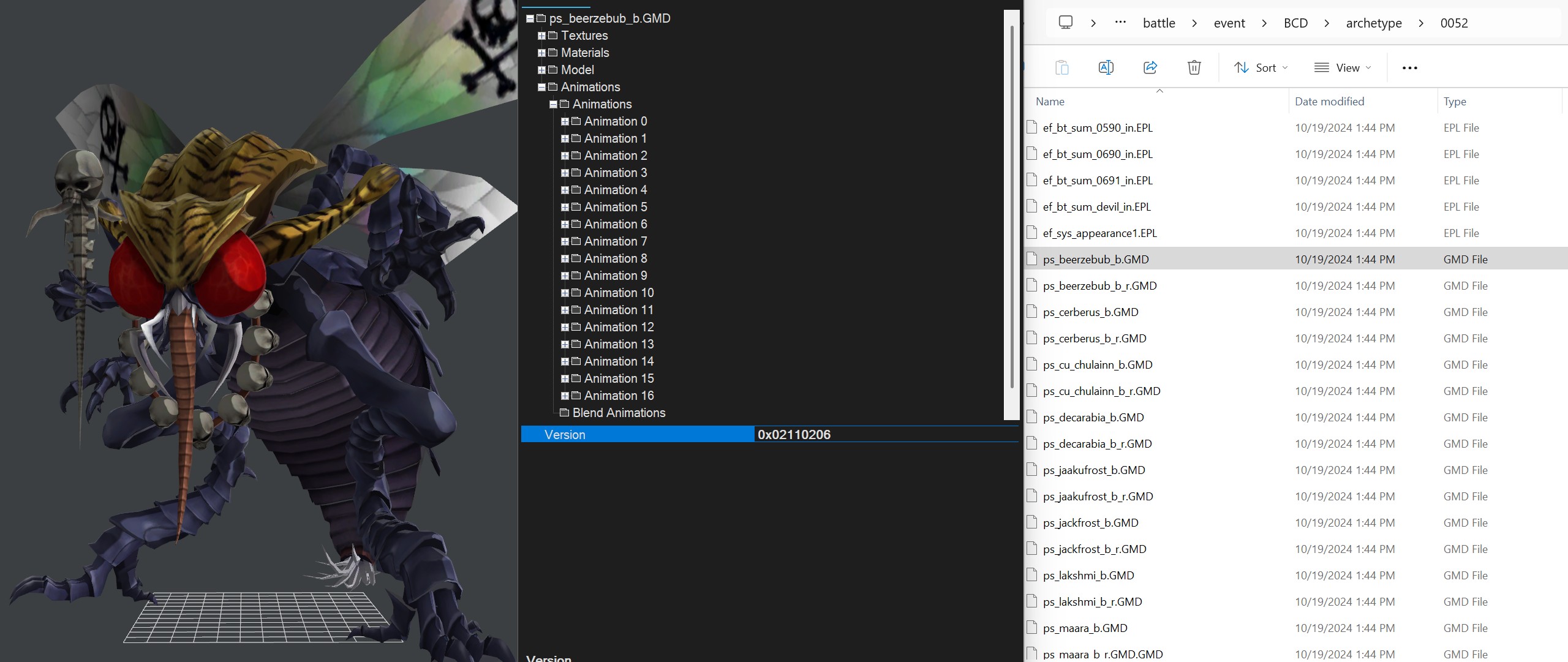Click file icon of ps_jackfrost_b.GMD

[x=1032, y=522]
